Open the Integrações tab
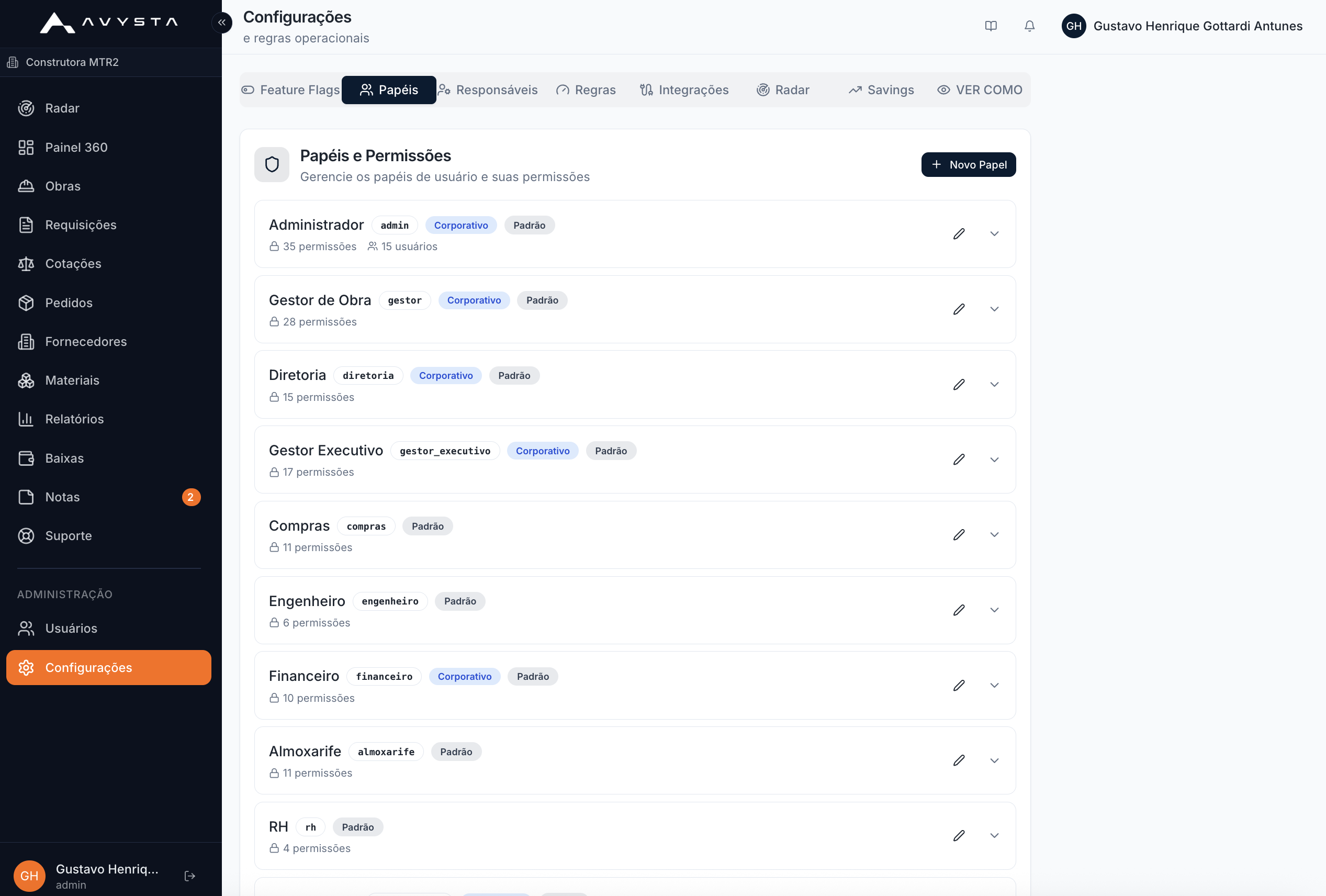The height and width of the screenshot is (896, 1326). [x=684, y=90]
